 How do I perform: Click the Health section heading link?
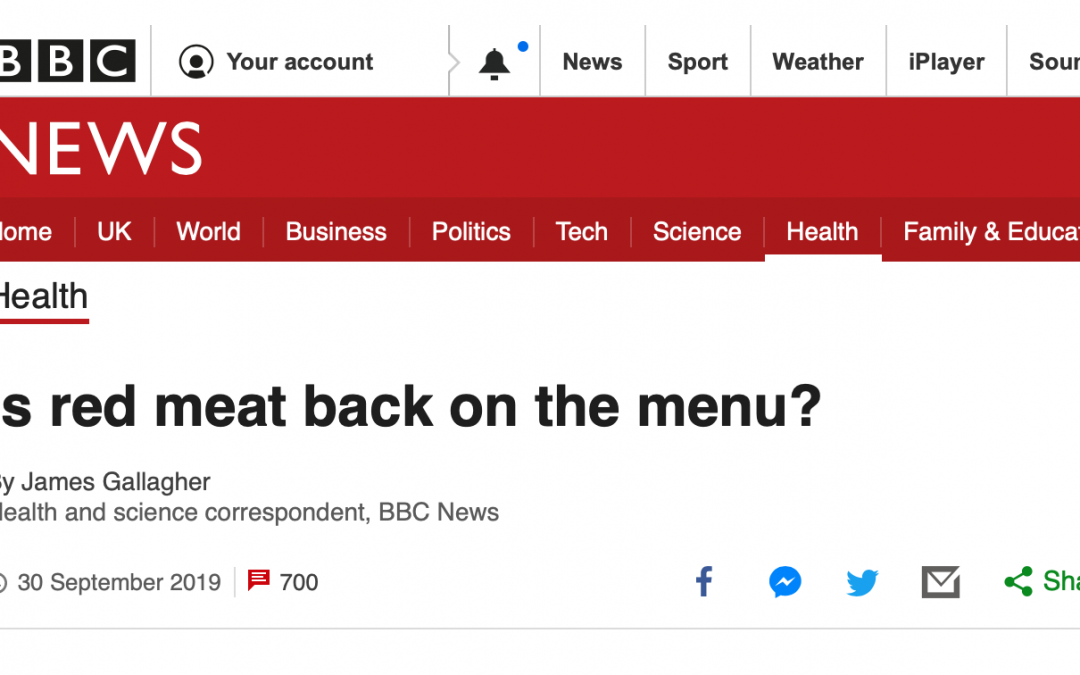pos(42,297)
